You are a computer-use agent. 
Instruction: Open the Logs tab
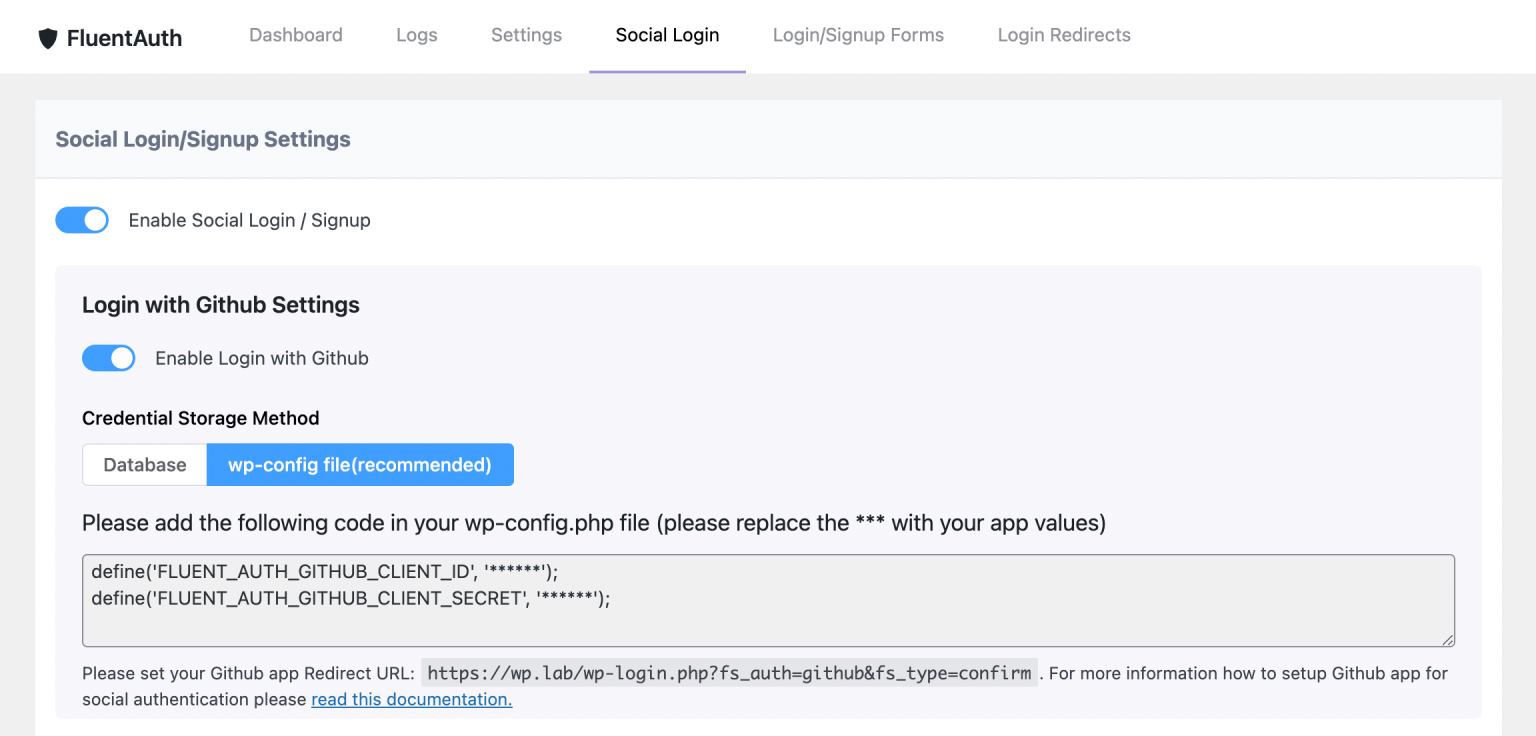tap(416, 35)
